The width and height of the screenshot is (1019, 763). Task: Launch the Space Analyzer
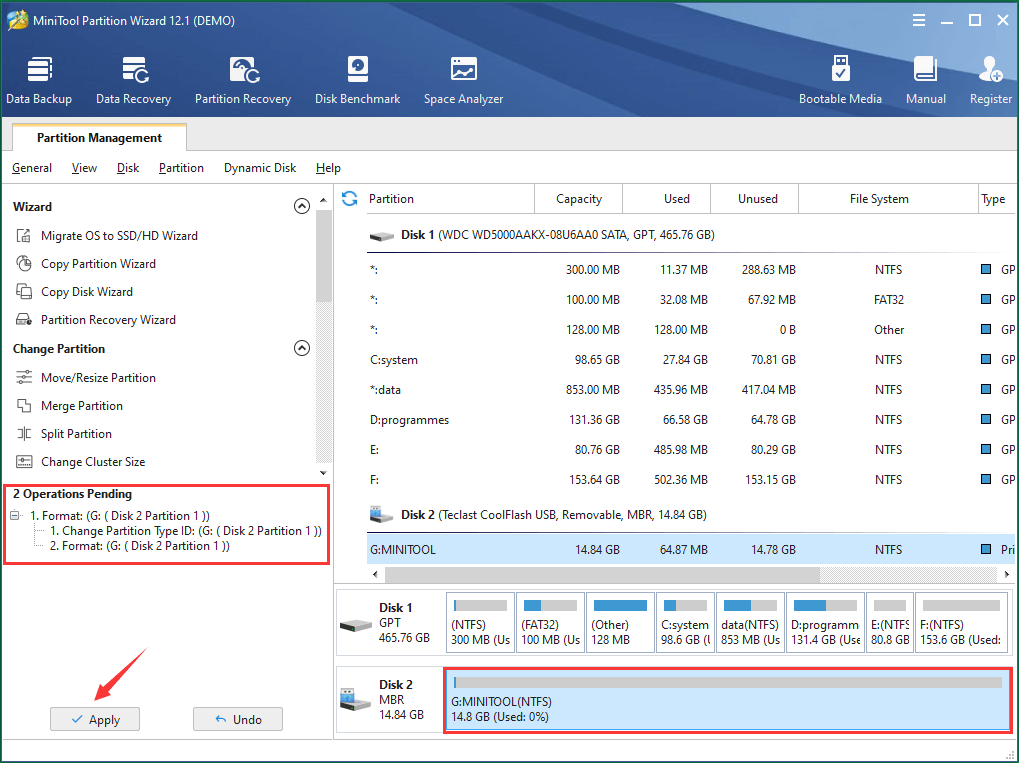click(463, 78)
